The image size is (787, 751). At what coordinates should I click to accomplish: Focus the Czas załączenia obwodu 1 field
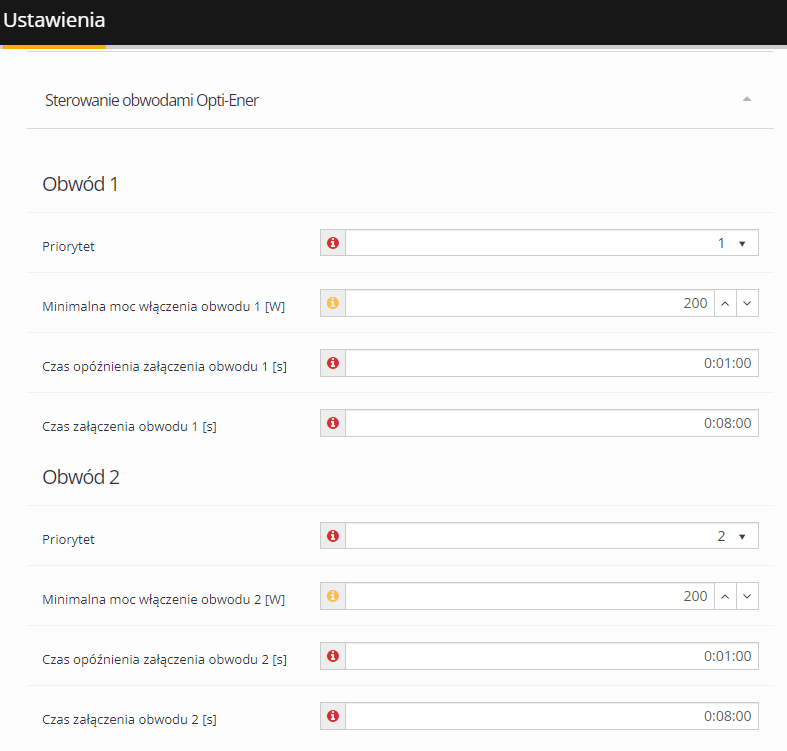(552, 423)
